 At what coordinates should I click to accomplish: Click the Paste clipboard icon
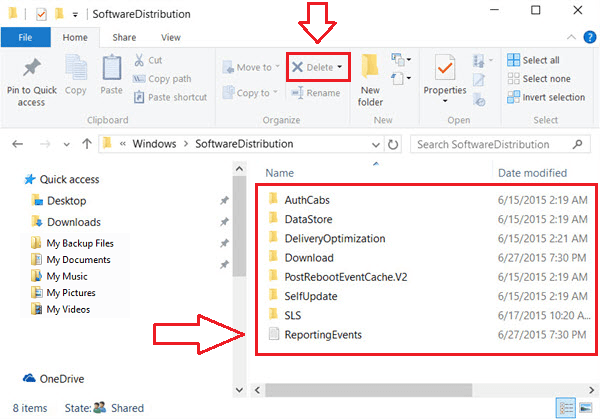coord(112,70)
